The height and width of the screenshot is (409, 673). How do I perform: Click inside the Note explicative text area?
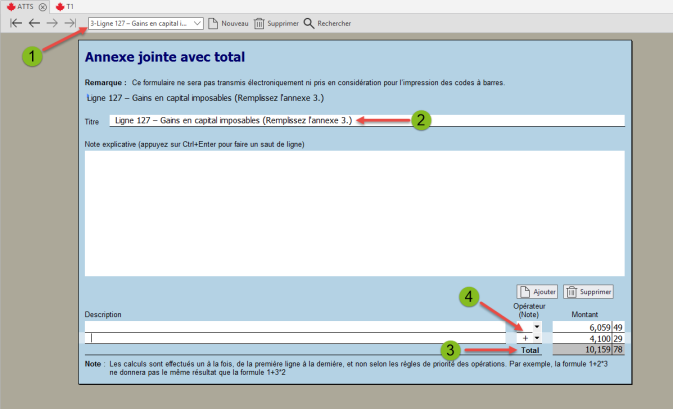coord(355,210)
